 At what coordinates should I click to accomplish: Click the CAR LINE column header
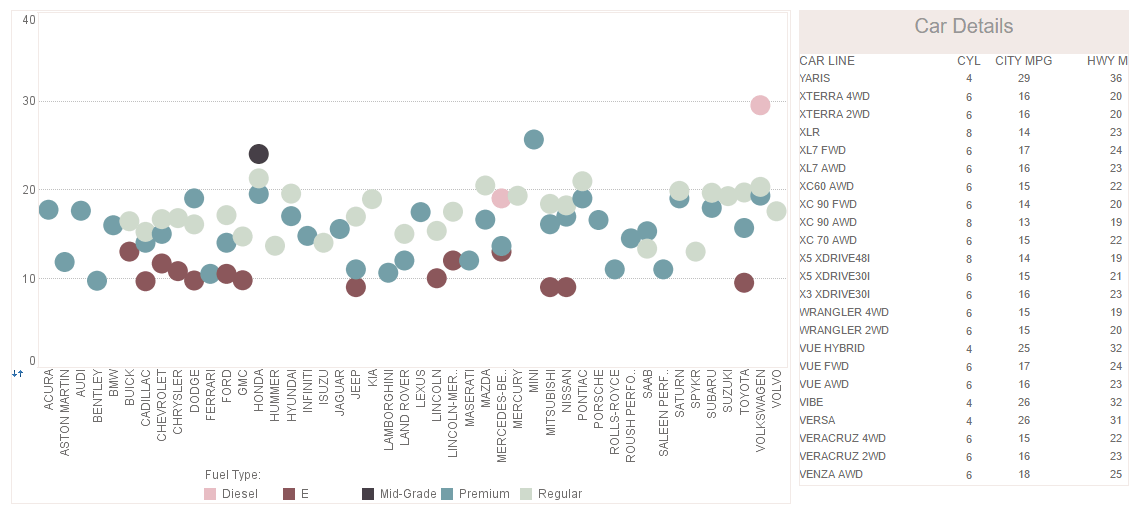(827, 61)
